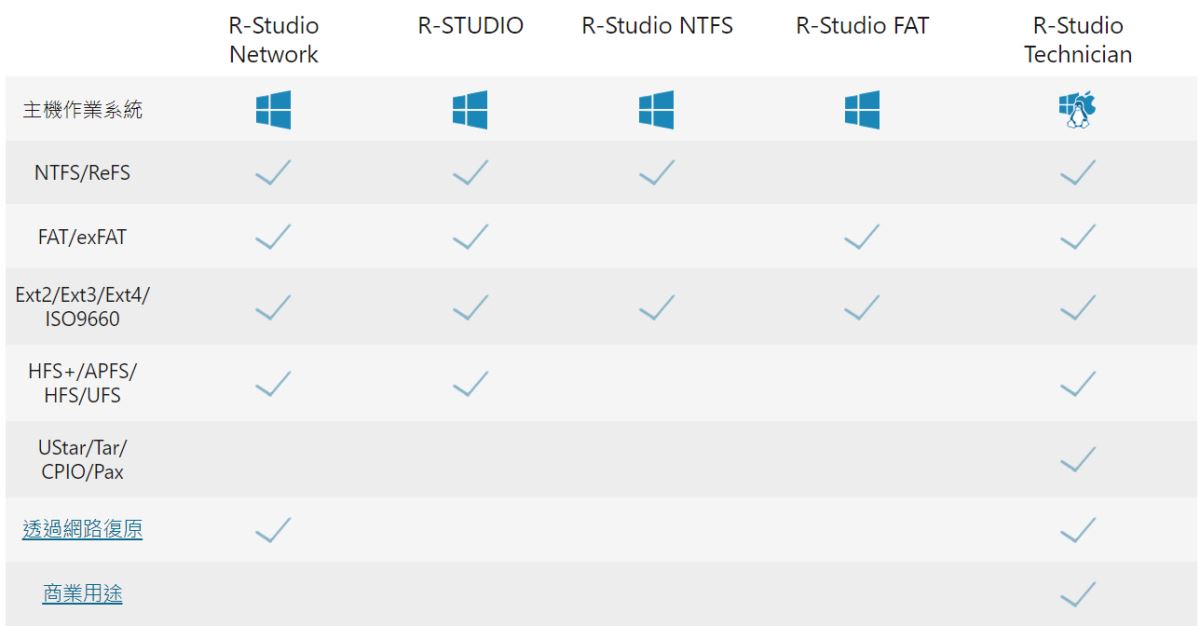
Task: Open the 透過網路復原 link
Action: 82,530
